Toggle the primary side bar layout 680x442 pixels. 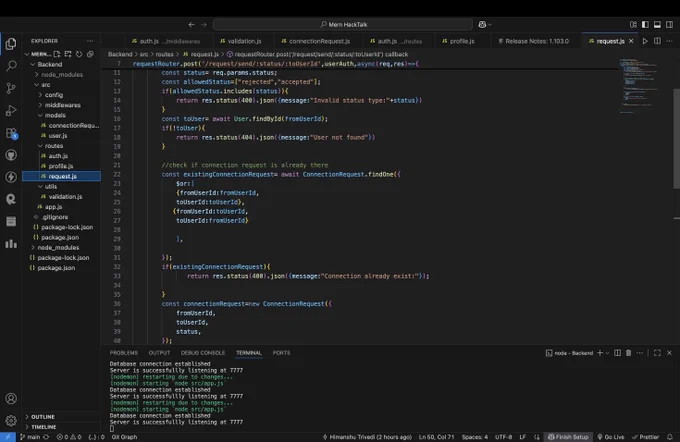(645, 25)
